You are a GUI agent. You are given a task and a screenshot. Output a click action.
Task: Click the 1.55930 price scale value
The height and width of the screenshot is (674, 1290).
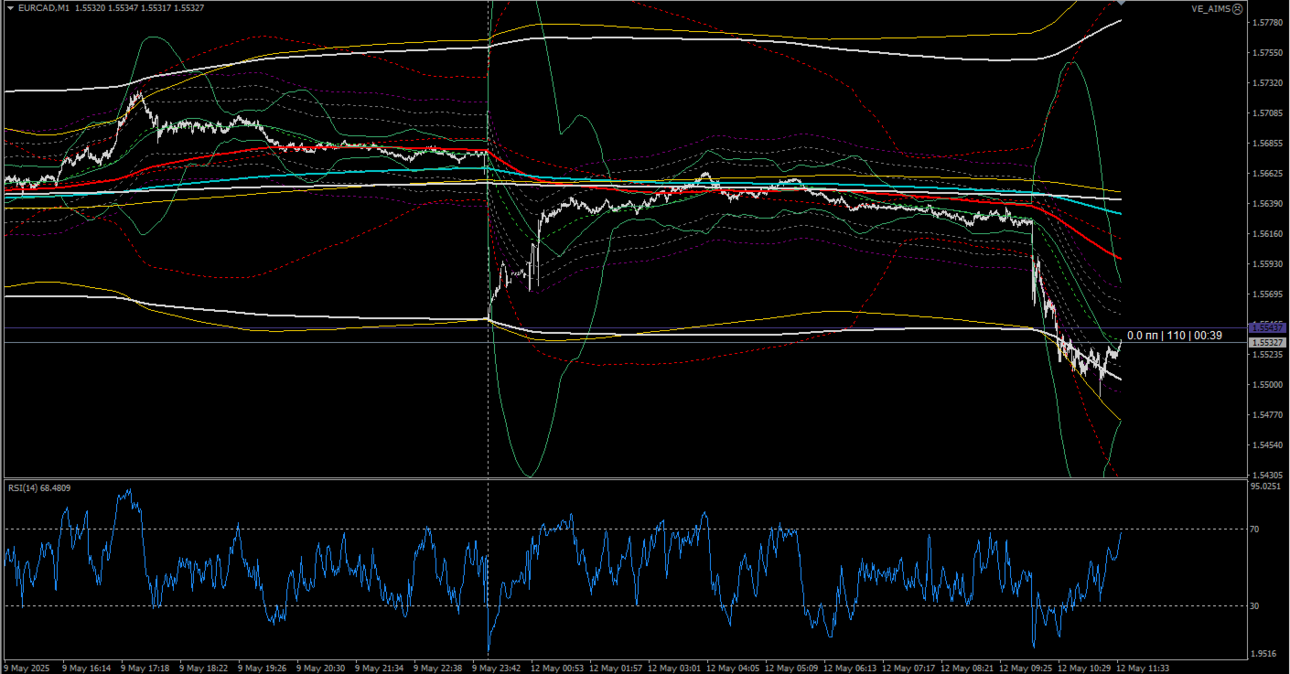pyautogui.click(x=1268, y=264)
